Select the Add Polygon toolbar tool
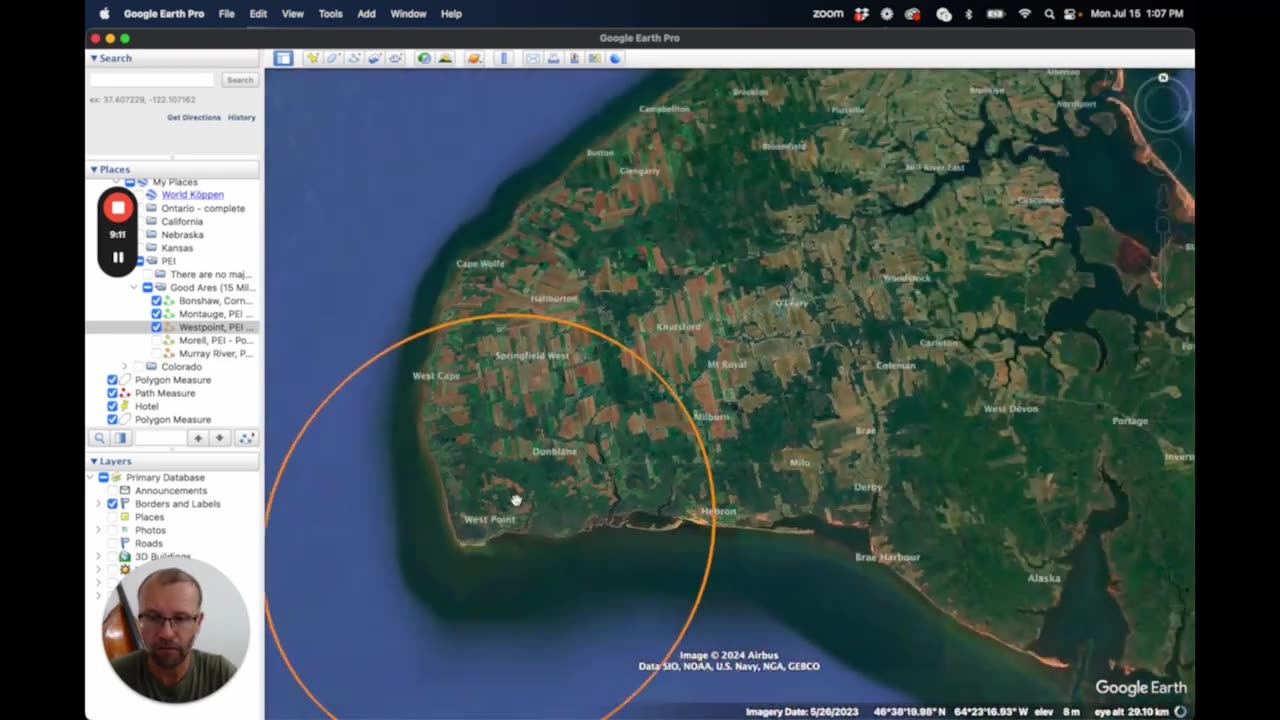Image resolution: width=1280 pixels, height=720 pixels. 333,58
